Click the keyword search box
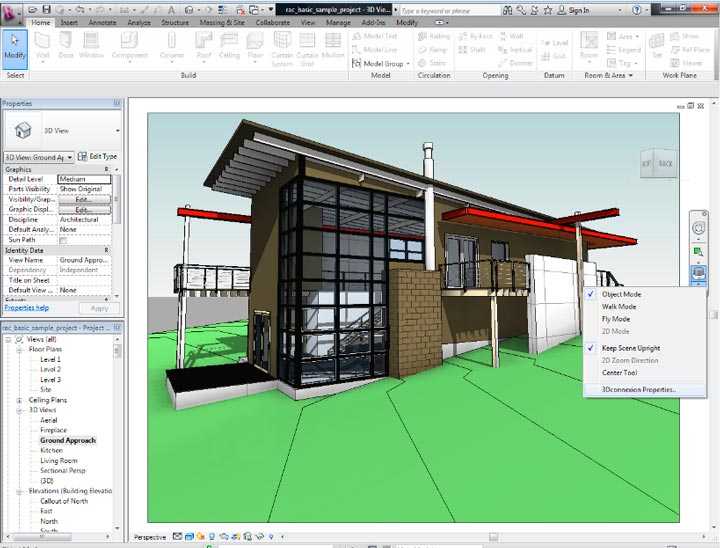The height and width of the screenshot is (548, 720). click(449, 10)
